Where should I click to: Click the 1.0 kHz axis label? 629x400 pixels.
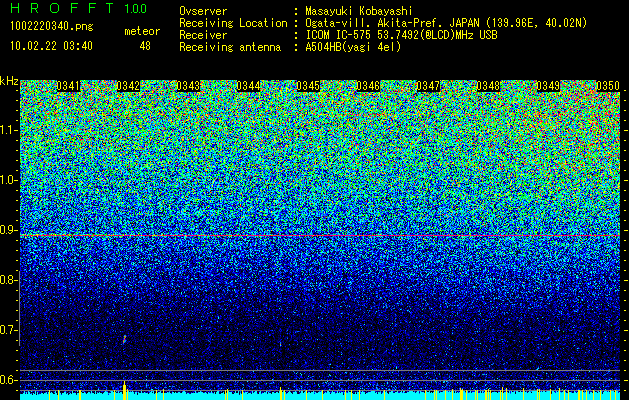tap(8, 181)
